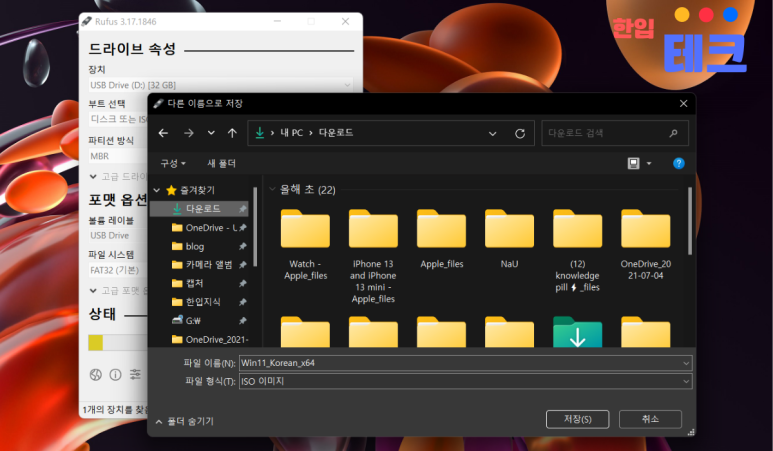Viewport: 773px width, 451px height.
Task: Collapse the 즐겨찾기 tree section
Action: (x=157, y=190)
